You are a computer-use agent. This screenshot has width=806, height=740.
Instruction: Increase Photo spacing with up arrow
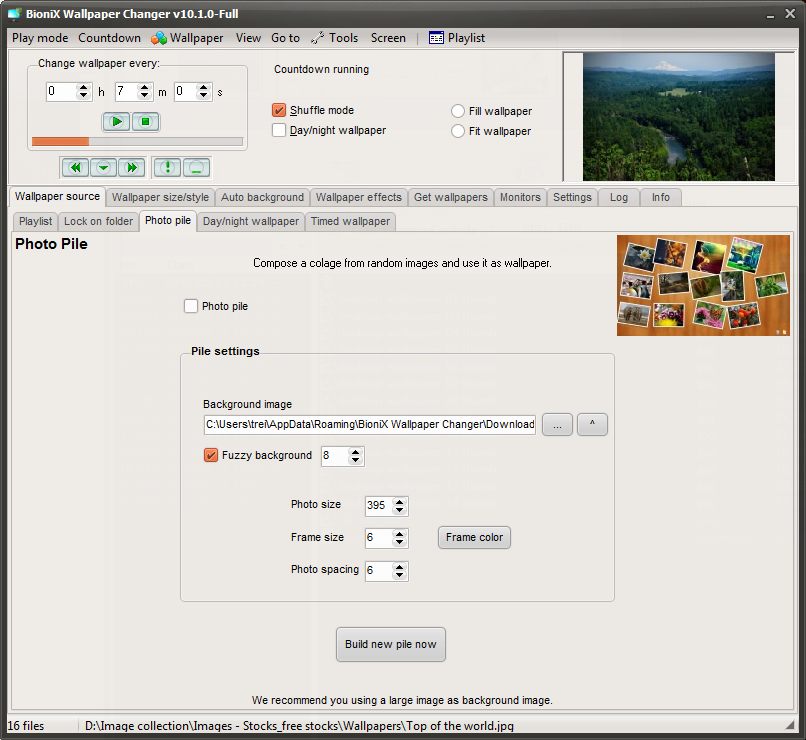(399, 566)
